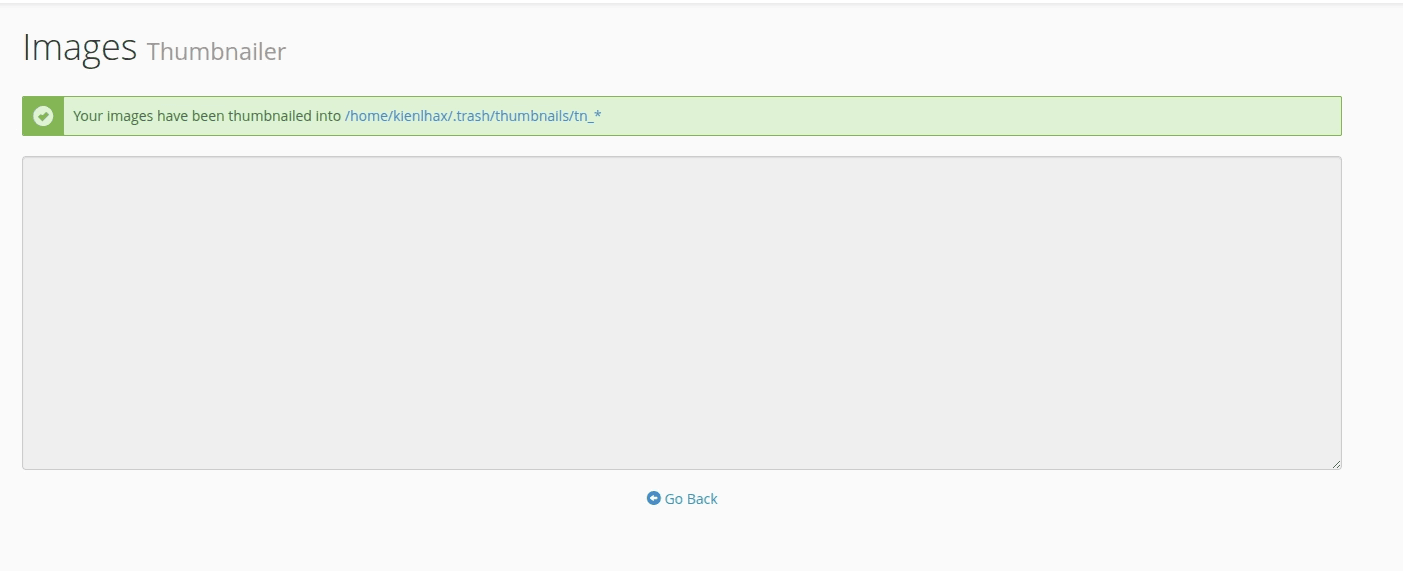Click the Go Back link

(682, 498)
